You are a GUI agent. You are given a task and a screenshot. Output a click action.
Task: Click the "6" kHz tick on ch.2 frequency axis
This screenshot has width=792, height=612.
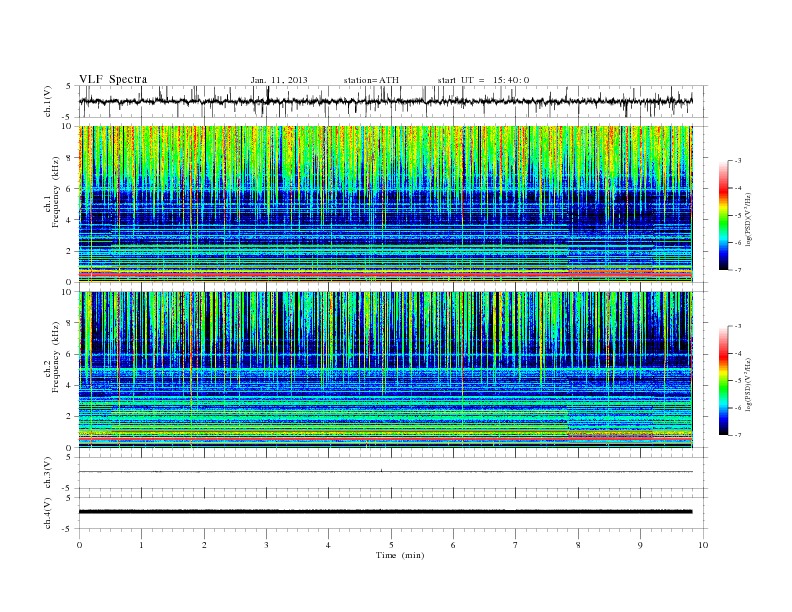(x=69, y=354)
